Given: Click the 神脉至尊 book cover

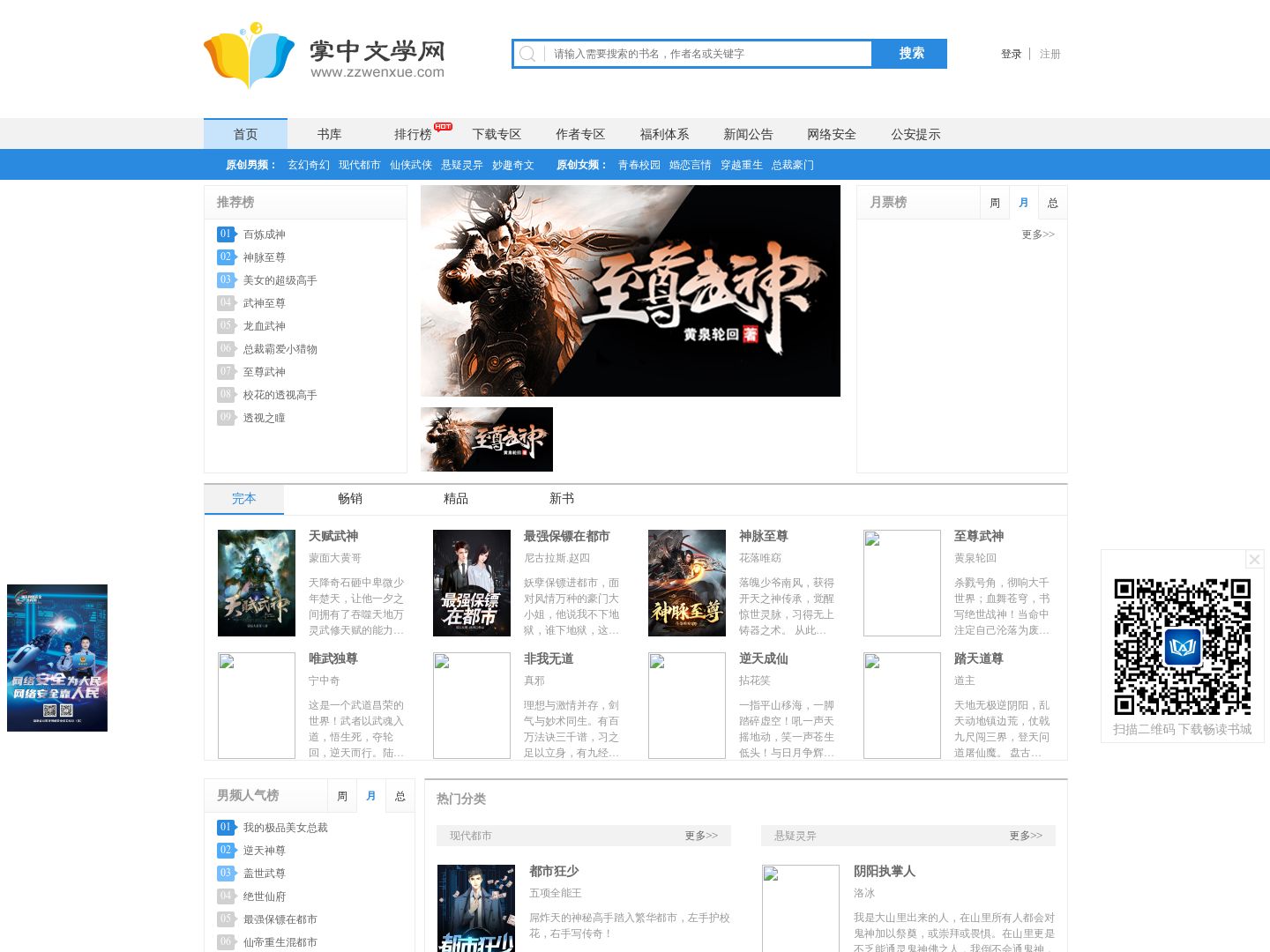Looking at the screenshot, I should pyautogui.click(x=687, y=583).
